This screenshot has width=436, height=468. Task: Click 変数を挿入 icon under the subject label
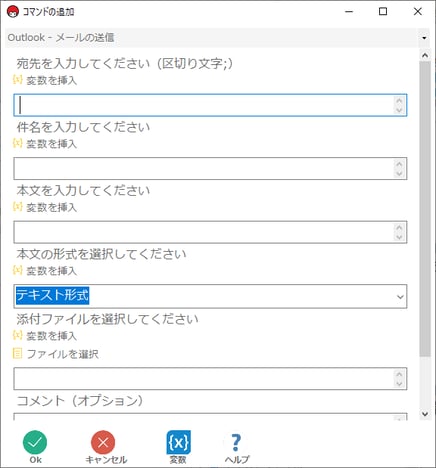pyautogui.click(x=17, y=143)
